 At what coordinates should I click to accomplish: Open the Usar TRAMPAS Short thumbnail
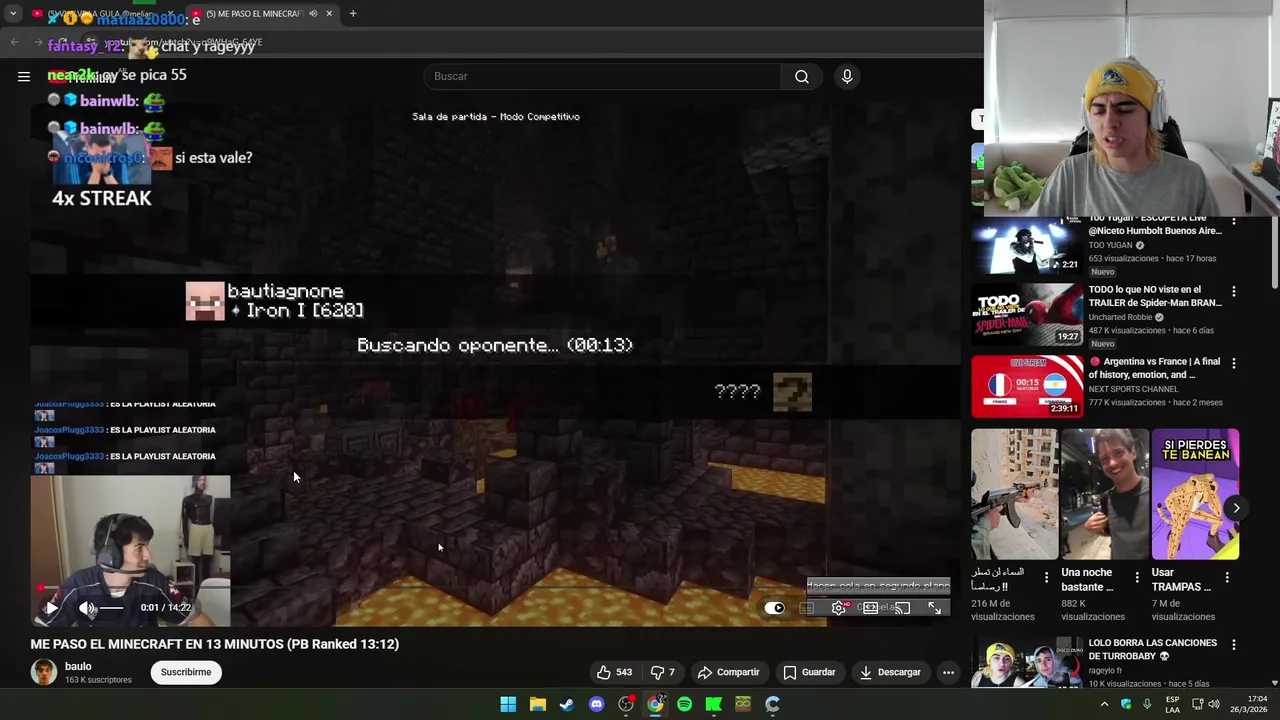pos(1195,494)
